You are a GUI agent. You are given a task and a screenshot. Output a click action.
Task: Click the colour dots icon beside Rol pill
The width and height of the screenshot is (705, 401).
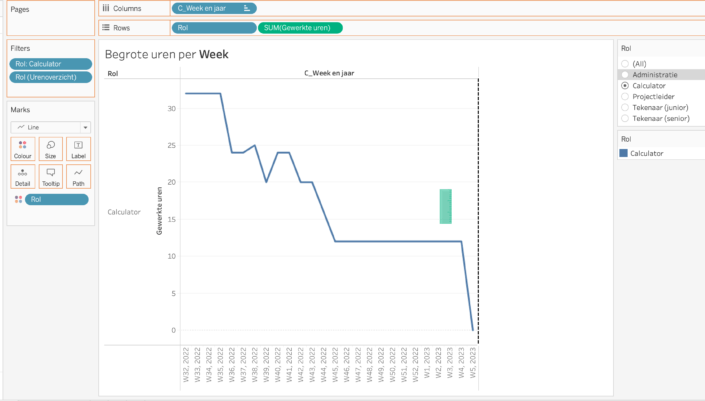point(17,199)
